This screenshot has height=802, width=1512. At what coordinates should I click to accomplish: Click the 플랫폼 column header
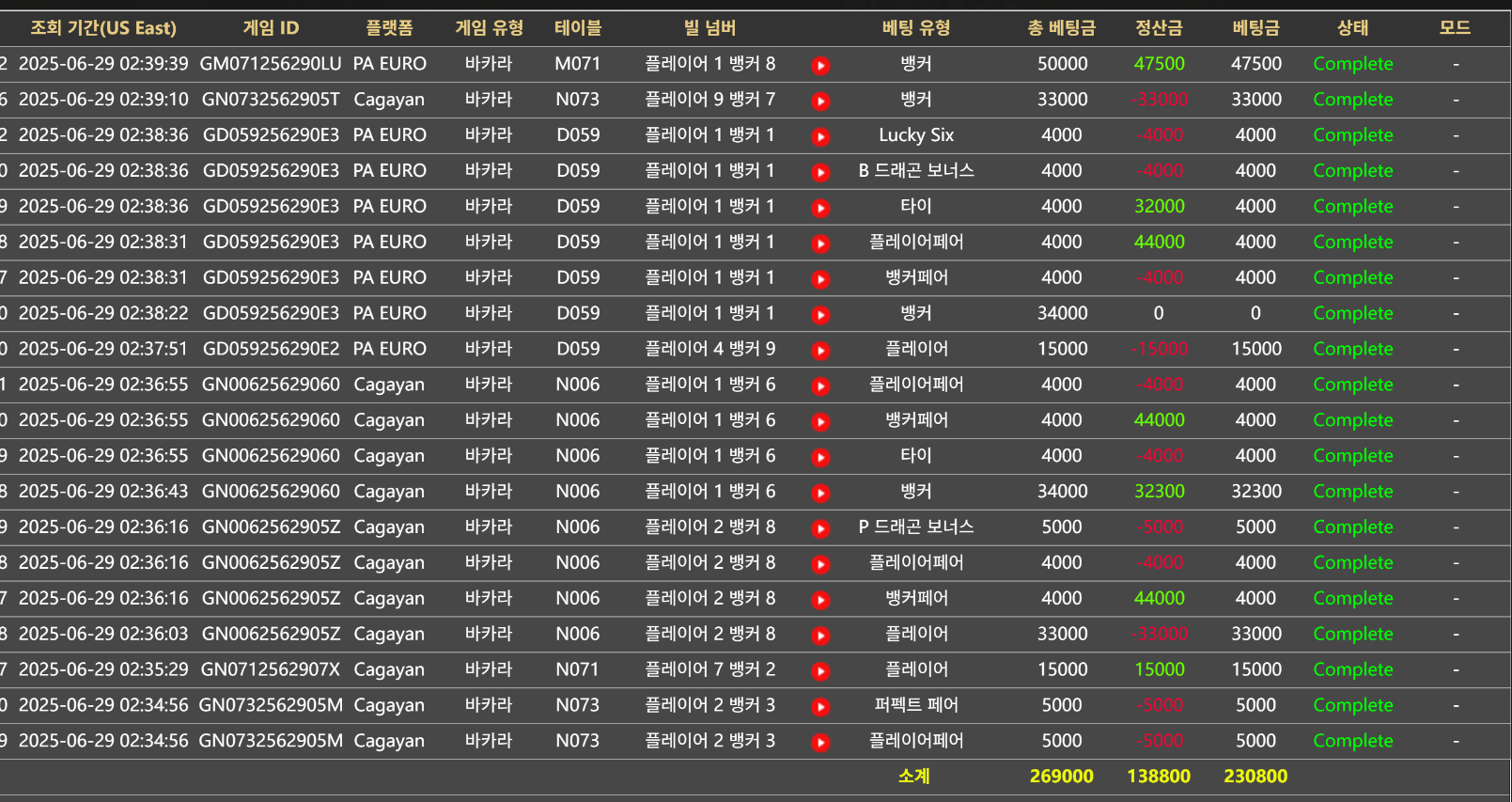389,28
